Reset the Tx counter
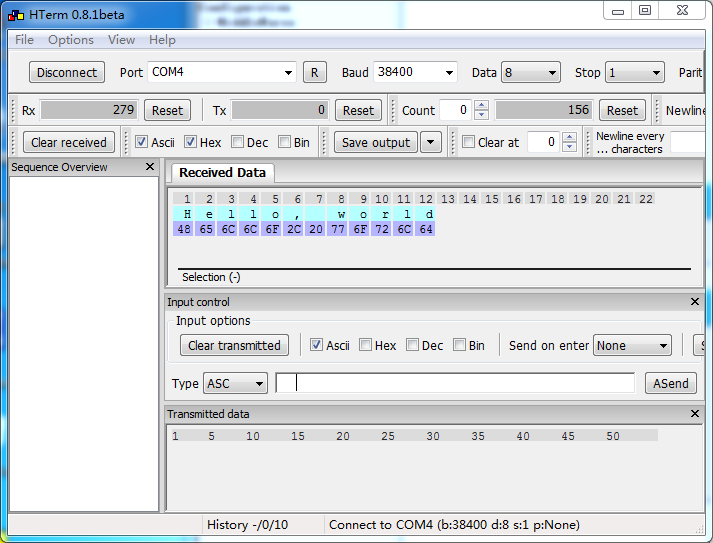The width and height of the screenshot is (713, 543). click(x=358, y=111)
